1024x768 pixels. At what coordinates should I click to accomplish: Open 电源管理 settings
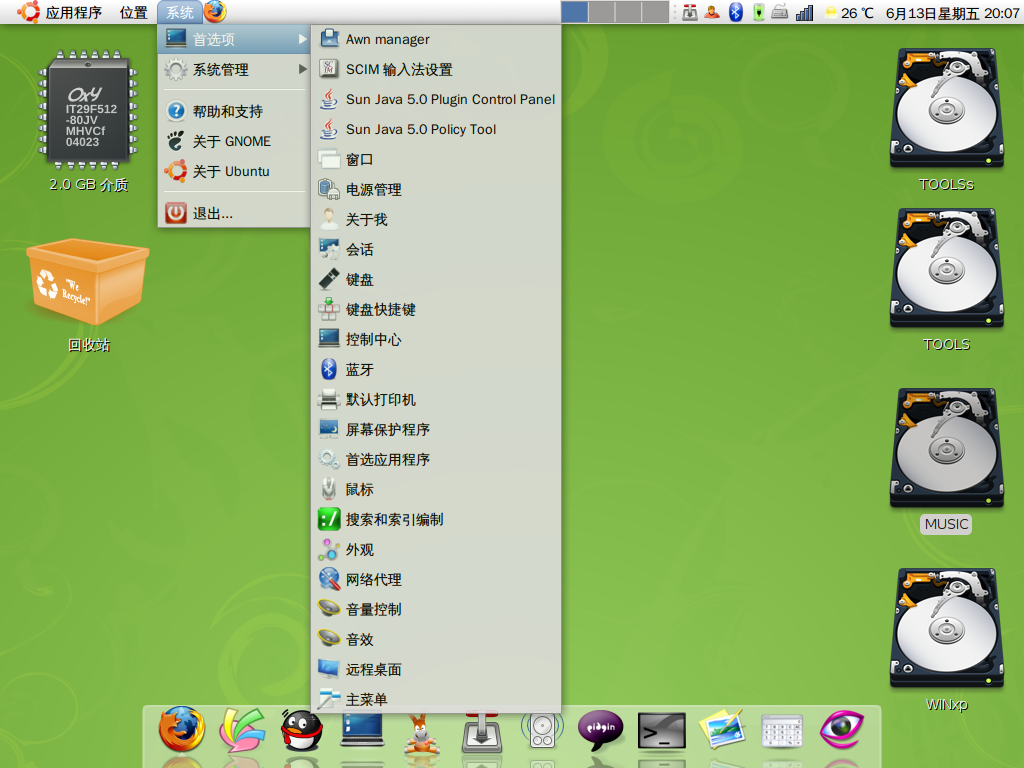(436, 189)
